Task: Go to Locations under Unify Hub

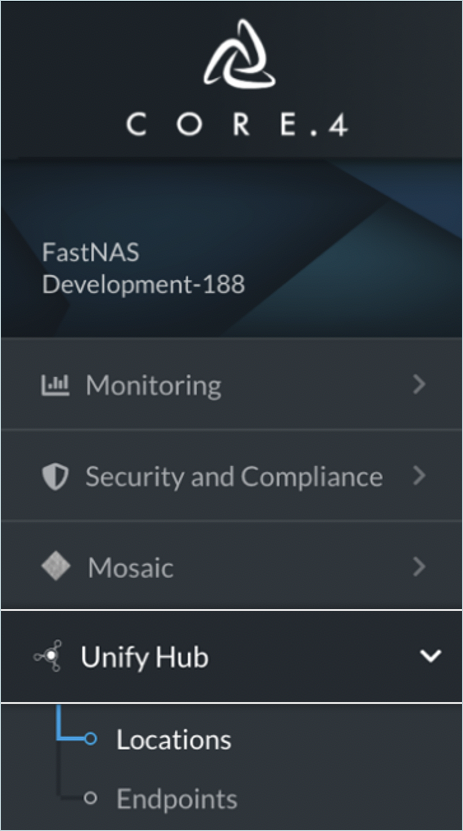Action: pos(174,739)
